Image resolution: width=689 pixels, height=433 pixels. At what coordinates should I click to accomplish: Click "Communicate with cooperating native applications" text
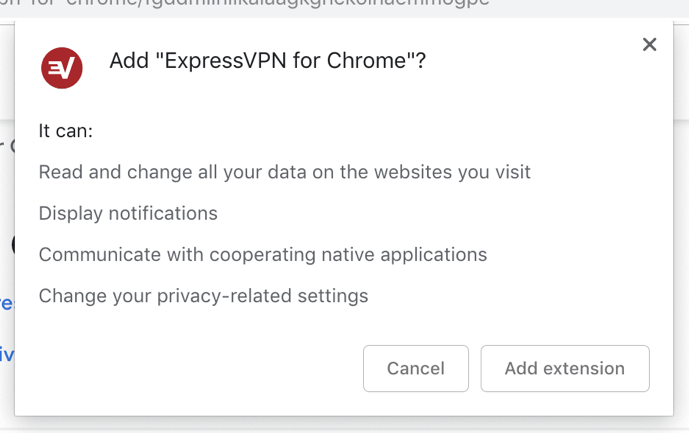(x=263, y=255)
